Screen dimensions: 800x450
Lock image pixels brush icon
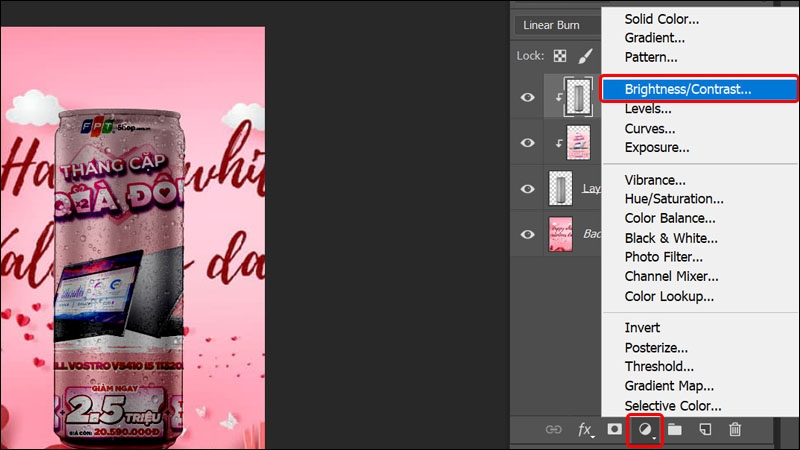click(x=586, y=56)
